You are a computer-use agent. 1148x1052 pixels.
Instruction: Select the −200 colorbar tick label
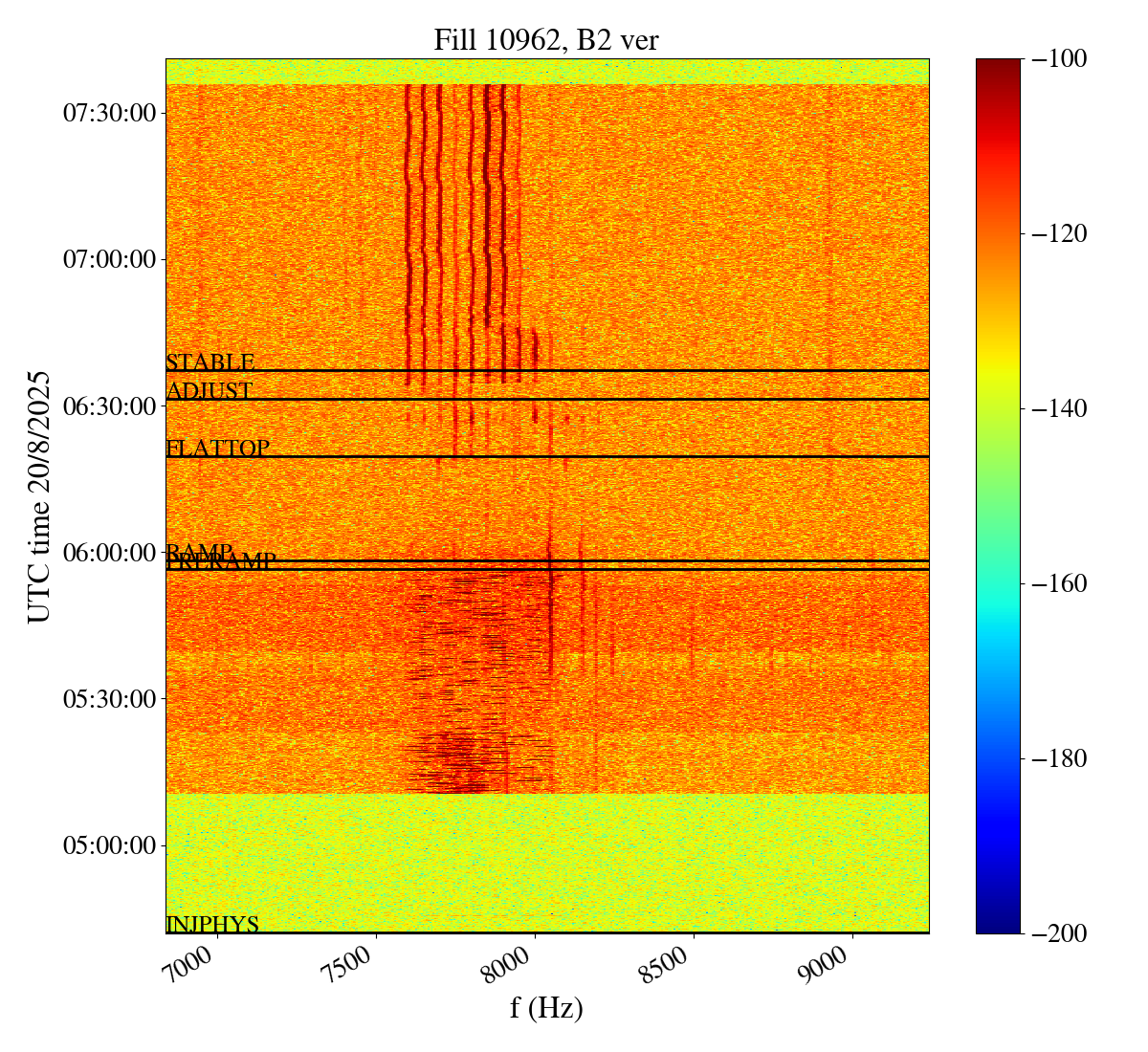(1055, 933)
